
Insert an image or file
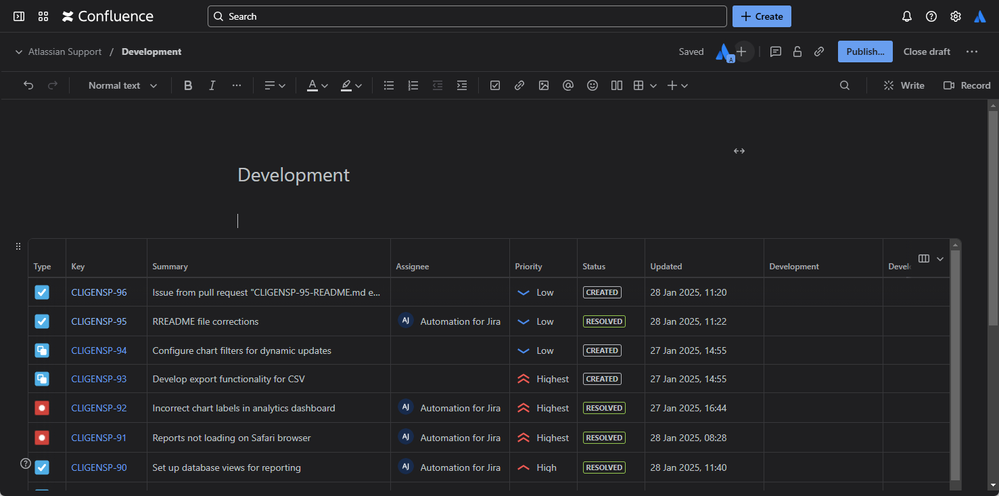544,86
